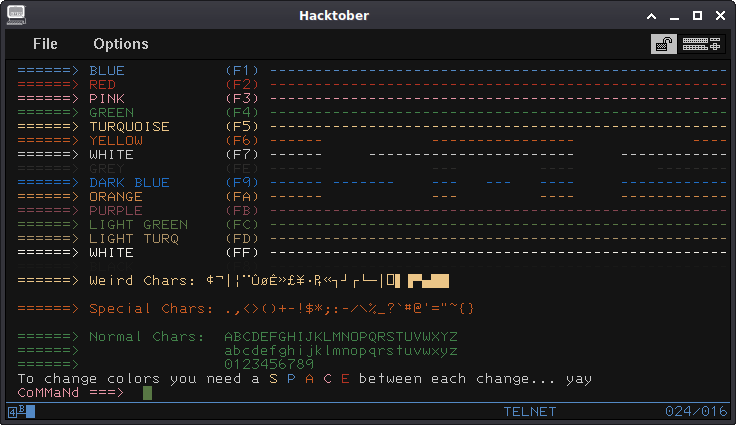Click the CoMMaNd ===> prompt label
The width and height of the screenshot is (736, 425).
pyautogui.click(x=71, y=393)
